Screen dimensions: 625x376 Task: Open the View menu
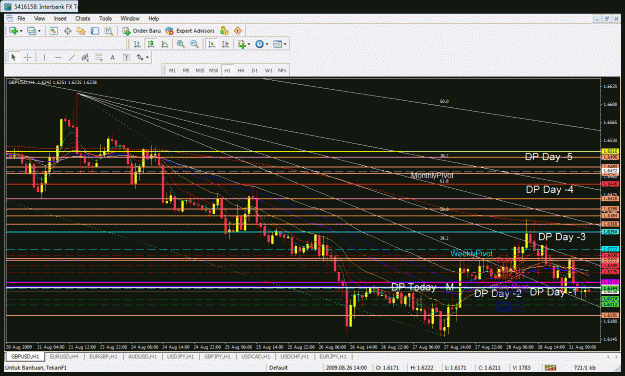tap(39, 18)
